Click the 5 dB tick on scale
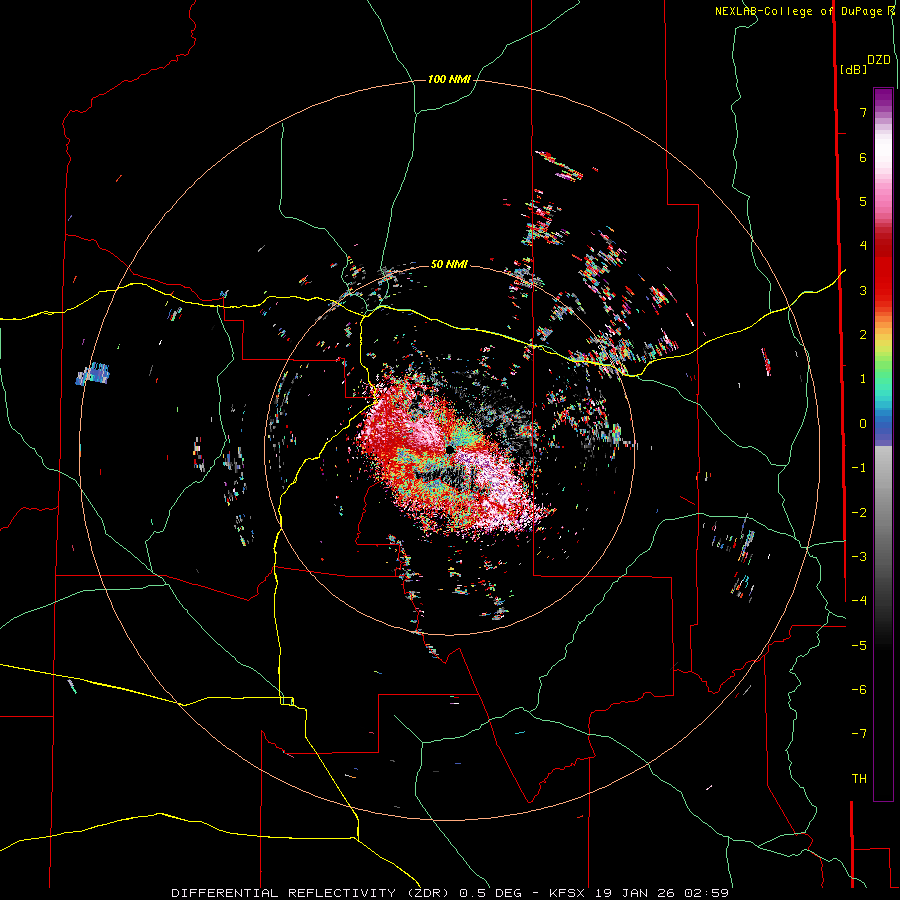 click(863, 201)
